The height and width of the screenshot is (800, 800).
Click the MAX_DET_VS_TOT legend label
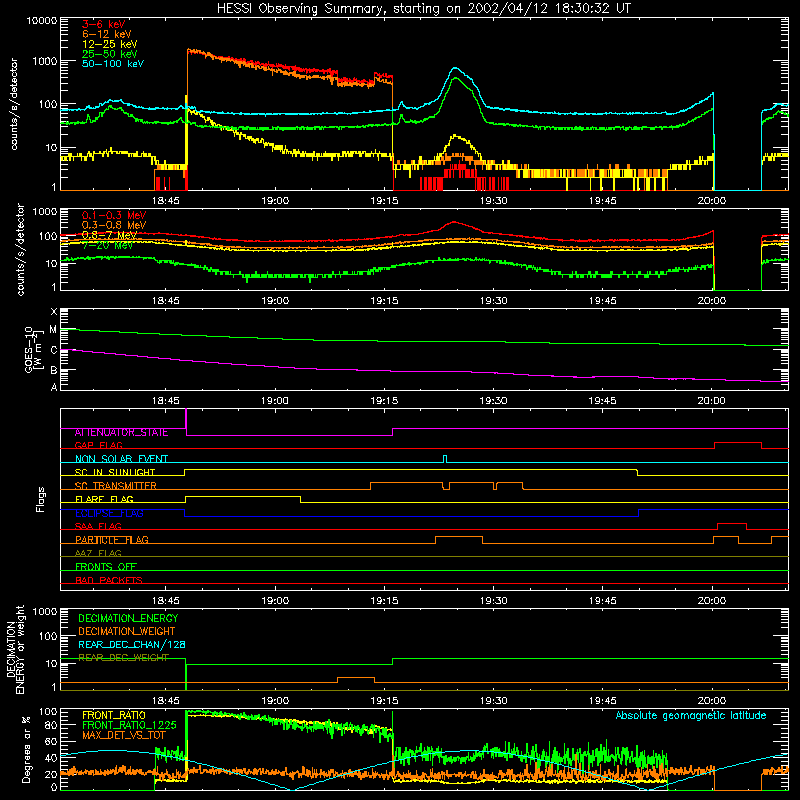click(123, 735)
